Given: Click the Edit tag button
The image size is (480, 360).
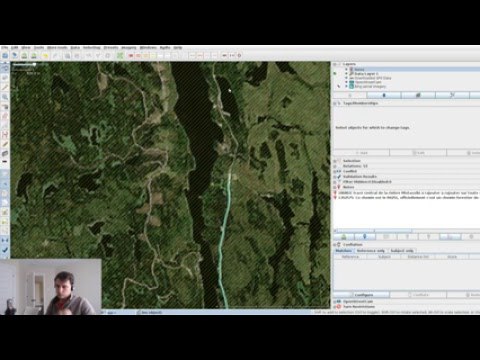Looking at the screenshot, I should click(418, 153).
